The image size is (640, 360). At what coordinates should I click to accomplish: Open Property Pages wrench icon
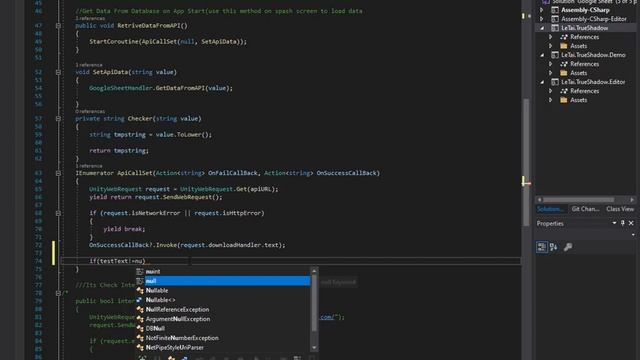pos(568,247)
